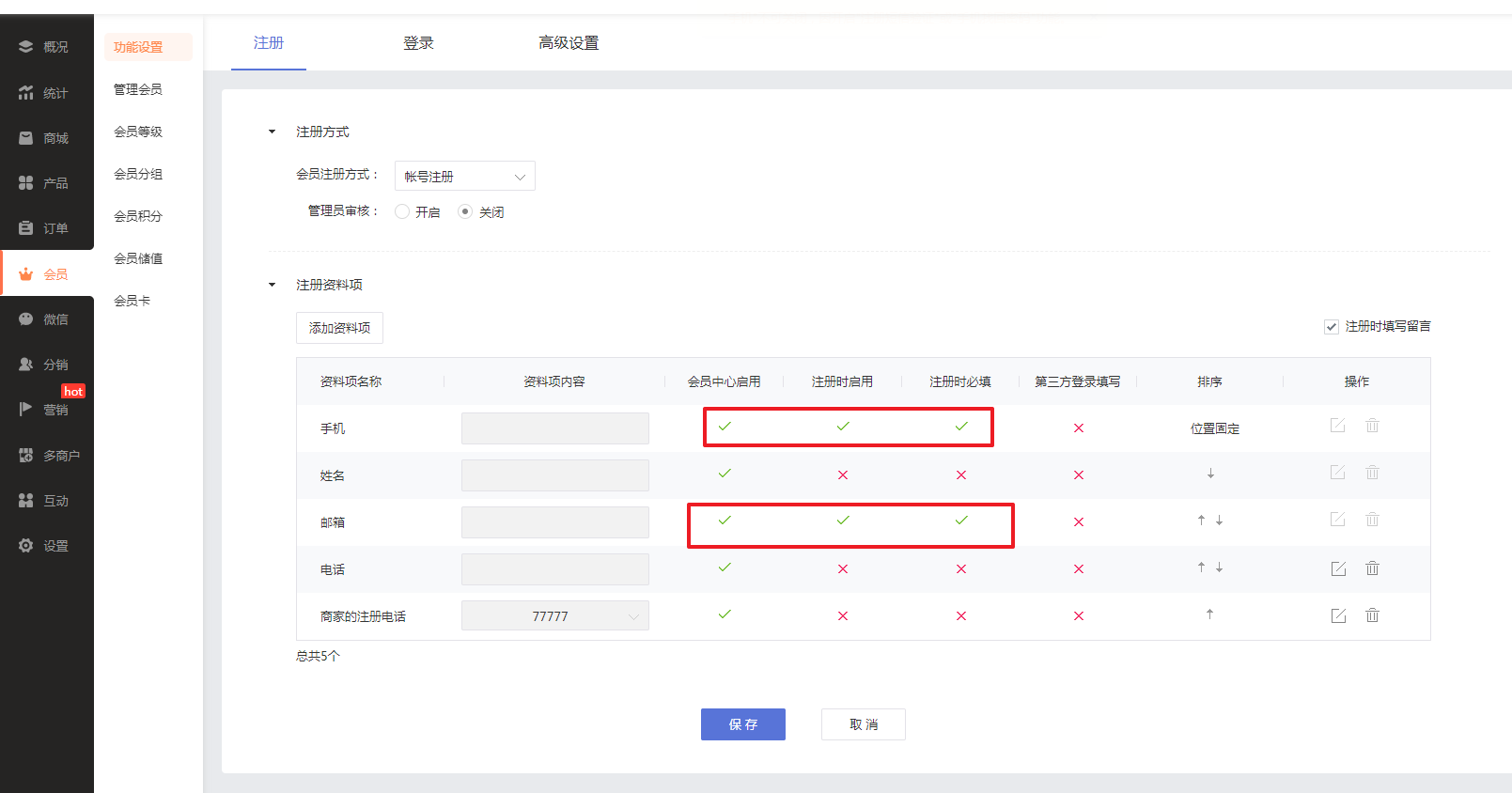This screenshot has height=793, width=1512.
Task: Open the 设置 settings gear icon
Action: pyautogui.click(x=25, y=545)
